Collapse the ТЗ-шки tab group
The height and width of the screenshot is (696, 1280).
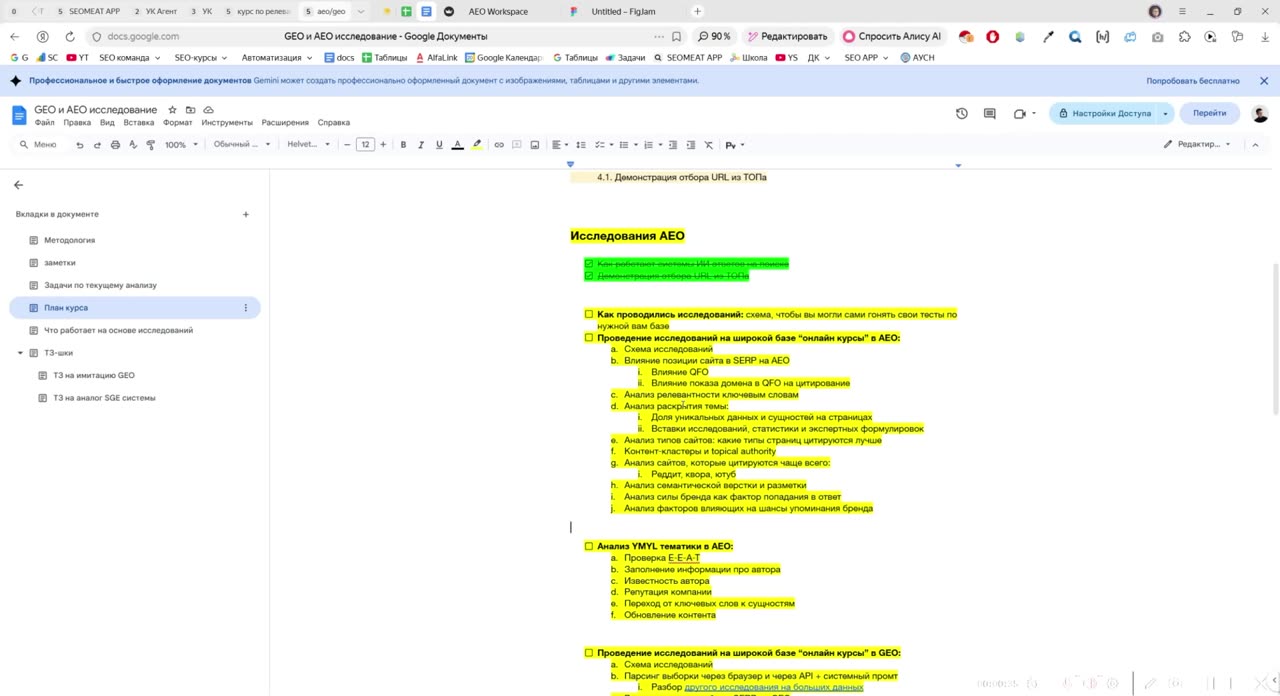pyautogui.click(x=20, y=353)
